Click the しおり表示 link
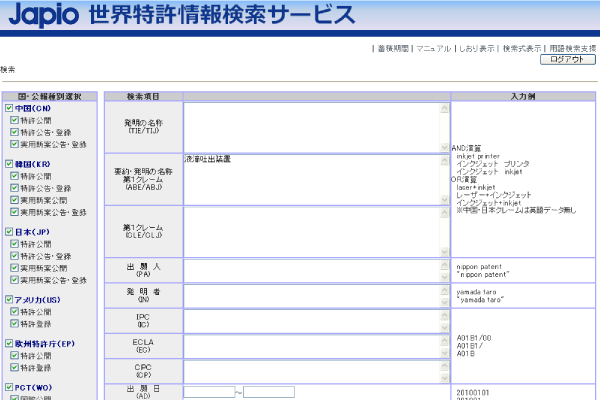The width and height of the screenshot is (600, 400). click(x=475, y=47)
